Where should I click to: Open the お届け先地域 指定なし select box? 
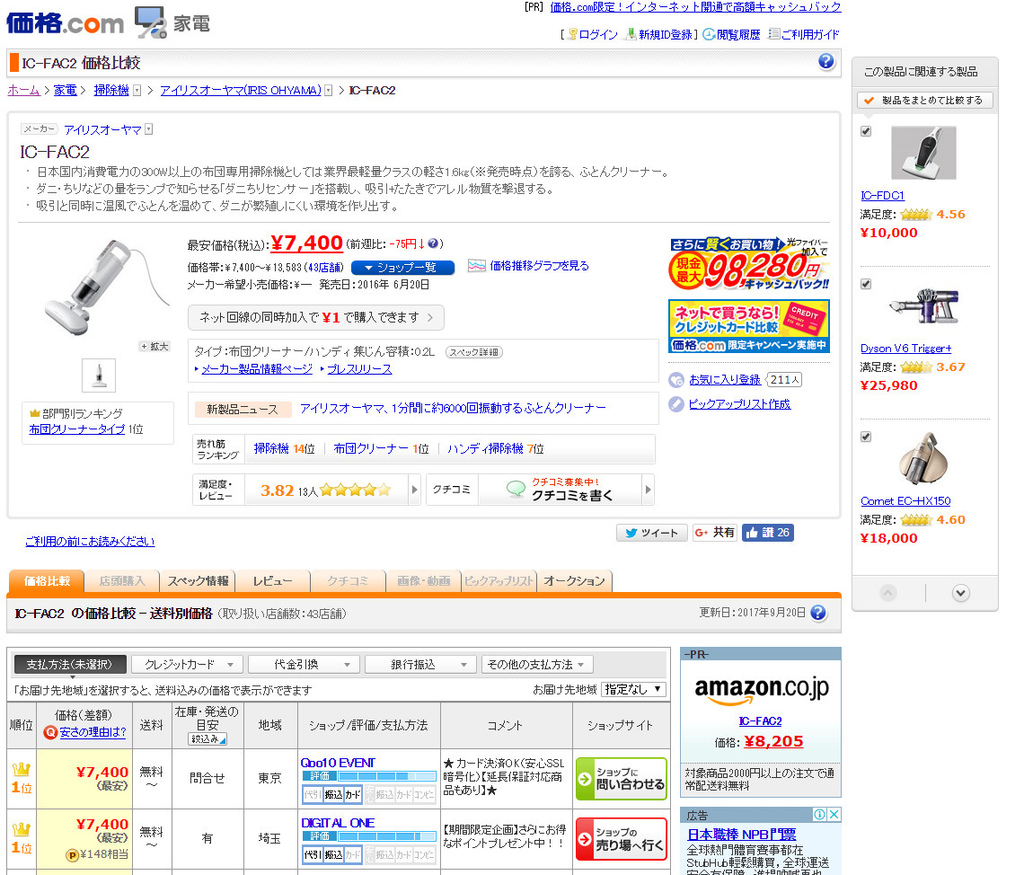click(633, 690)
